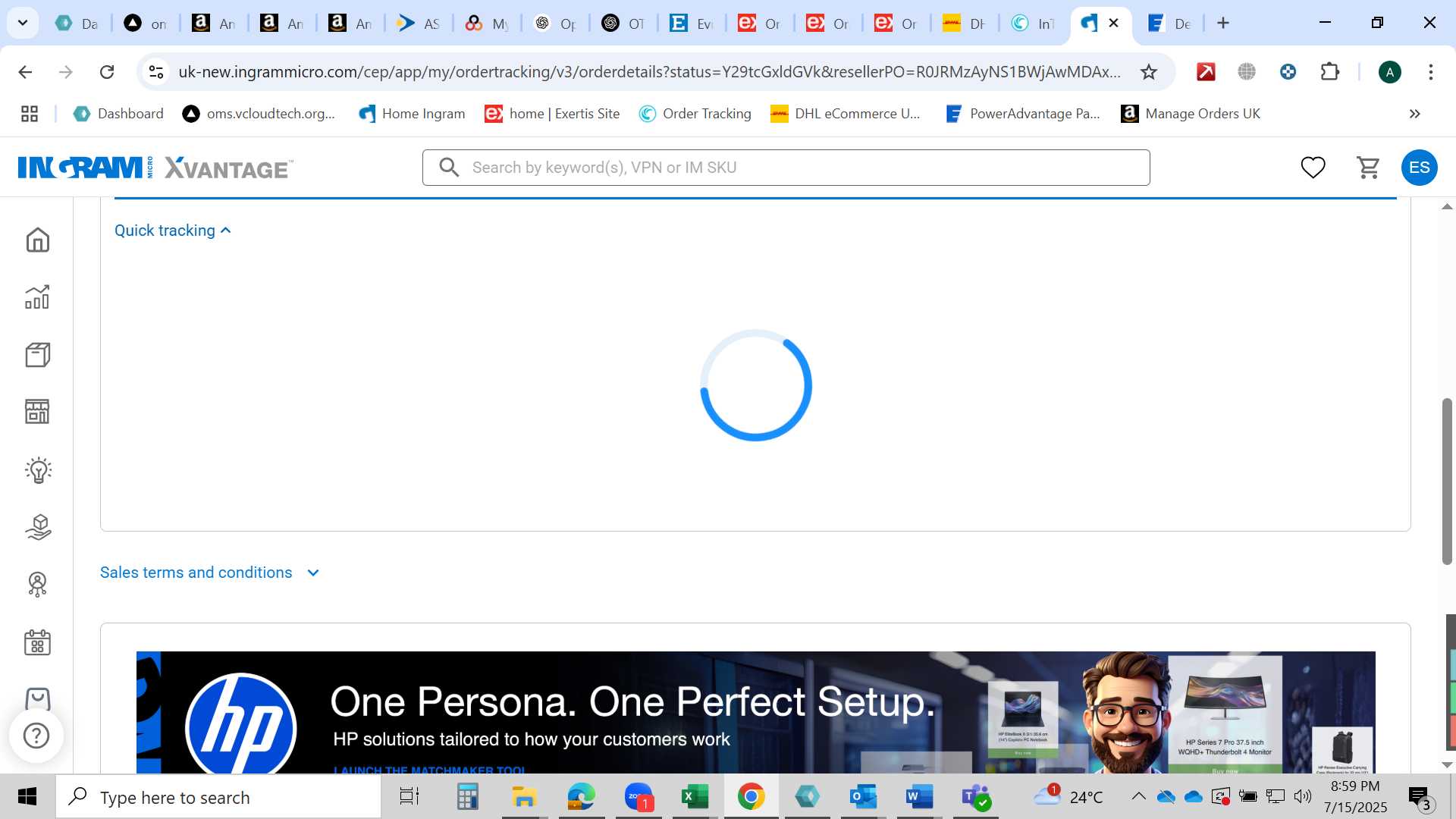Click the HP One Persona banner

[755, 712]
